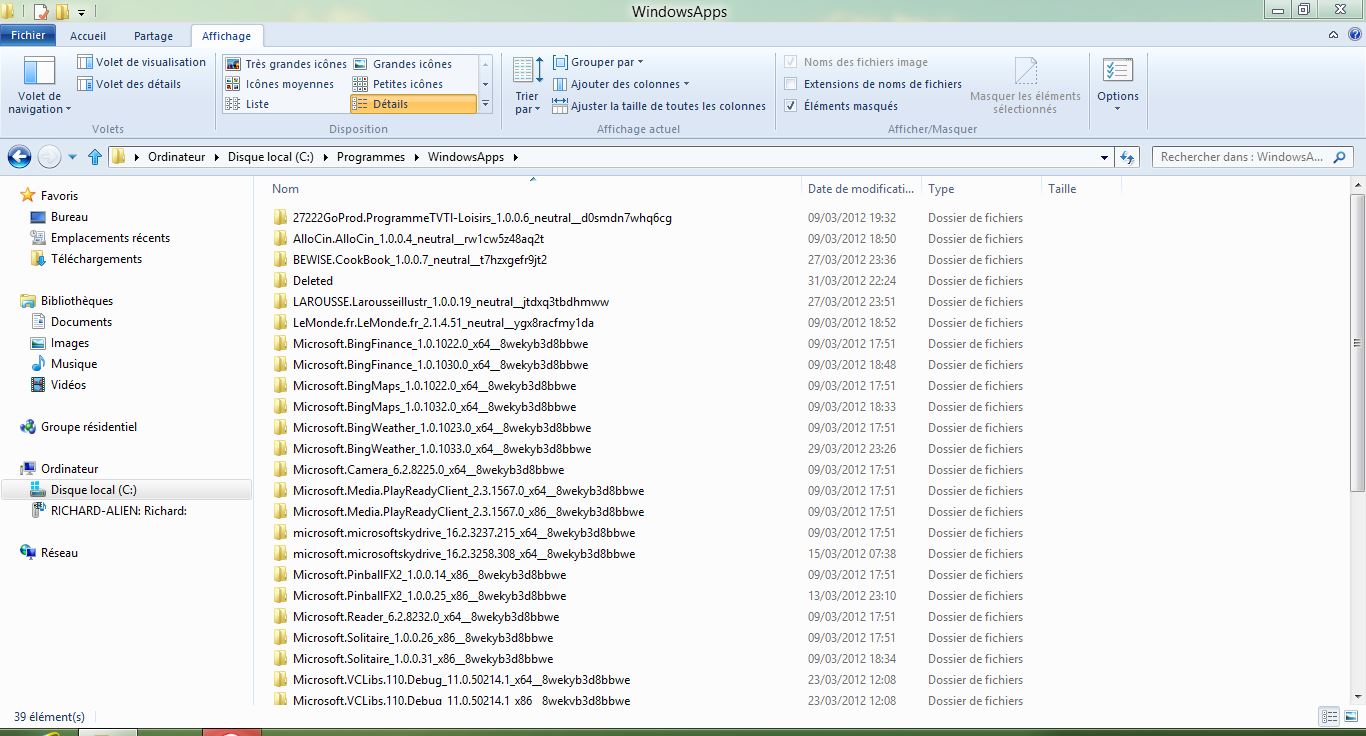
Task: Toggle Extensions de noms de fichiers checkbox
Action: [x=791, y=84]
